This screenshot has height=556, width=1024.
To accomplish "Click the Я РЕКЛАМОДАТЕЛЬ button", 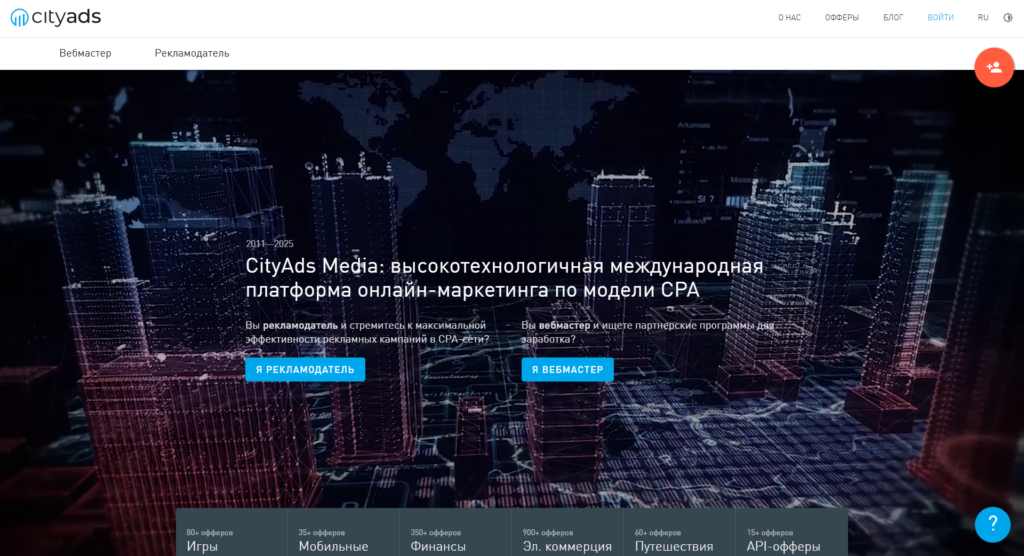I will point(305,369).
